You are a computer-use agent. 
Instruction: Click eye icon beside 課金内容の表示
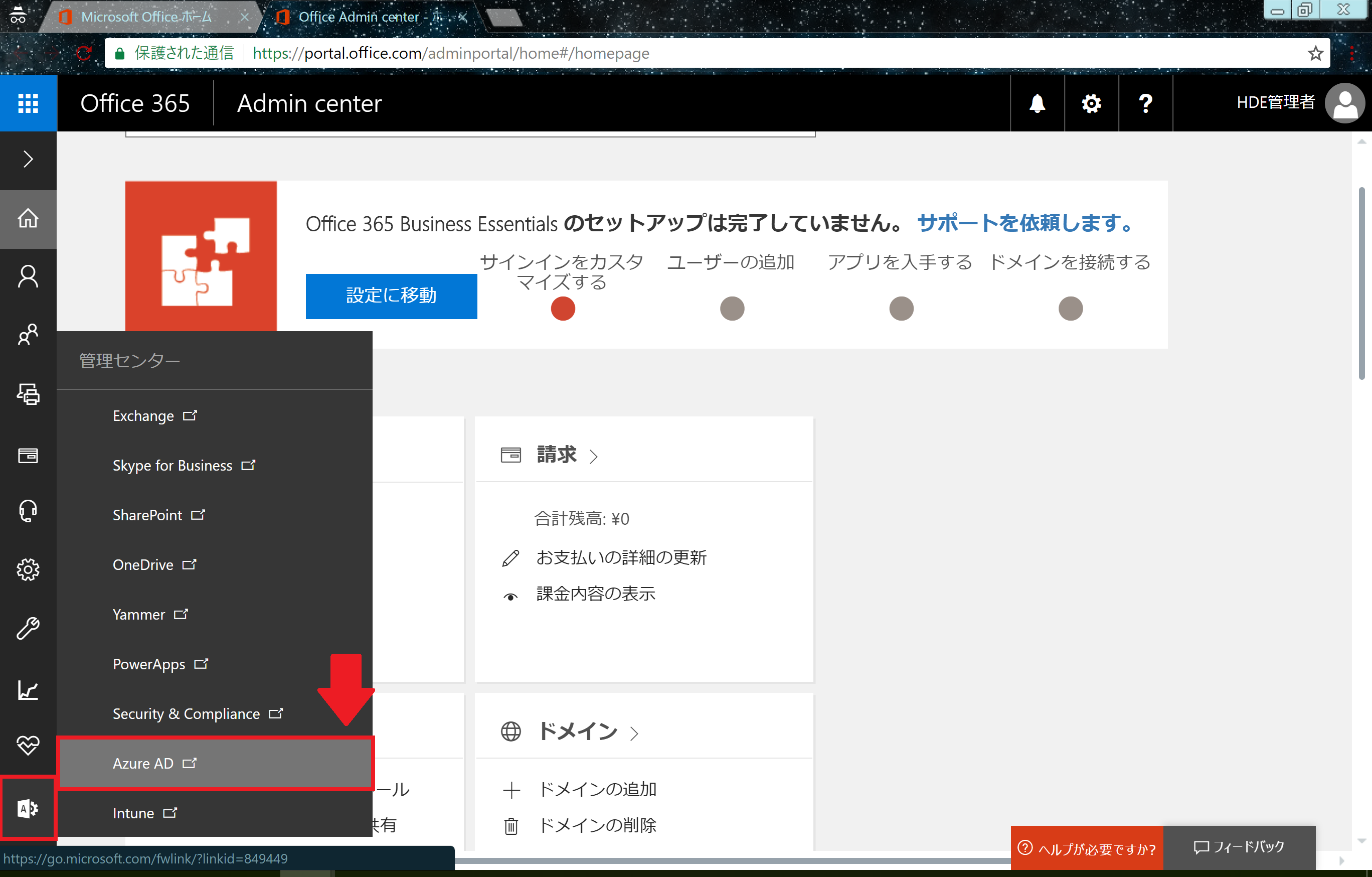(x=511, y=597)
